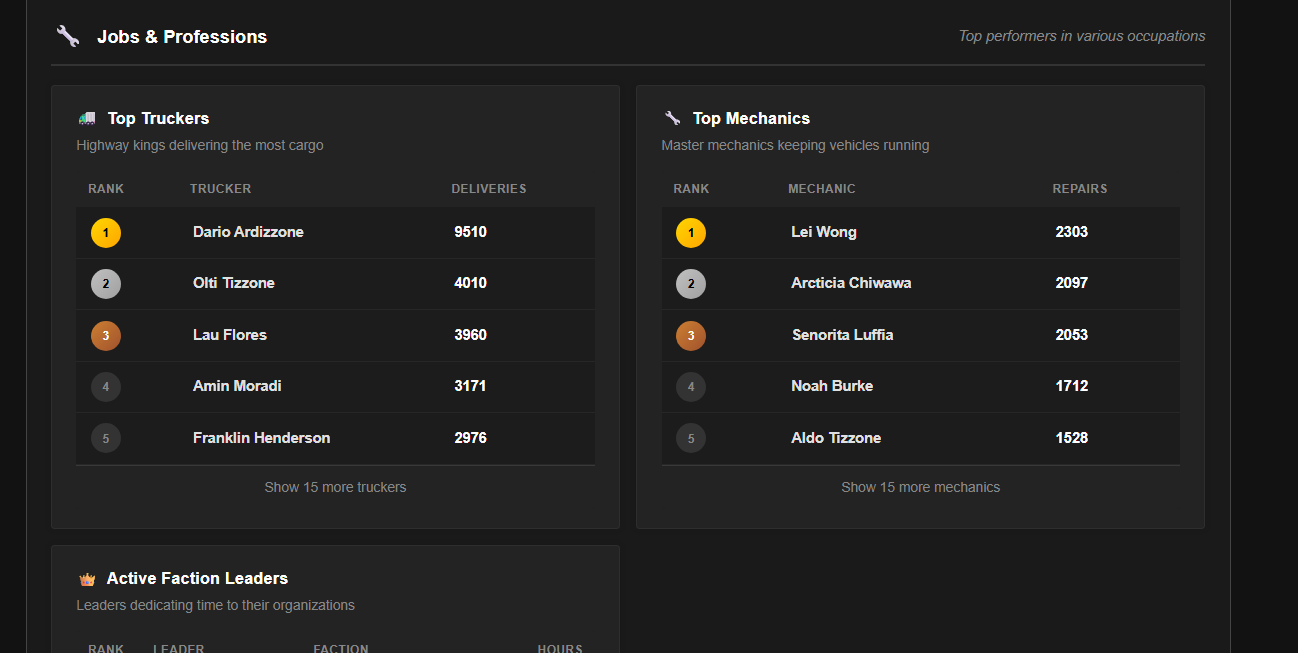
Task: Click the gray rank 4 badge for Amin Moradi
Action: (x=106, y=387)
